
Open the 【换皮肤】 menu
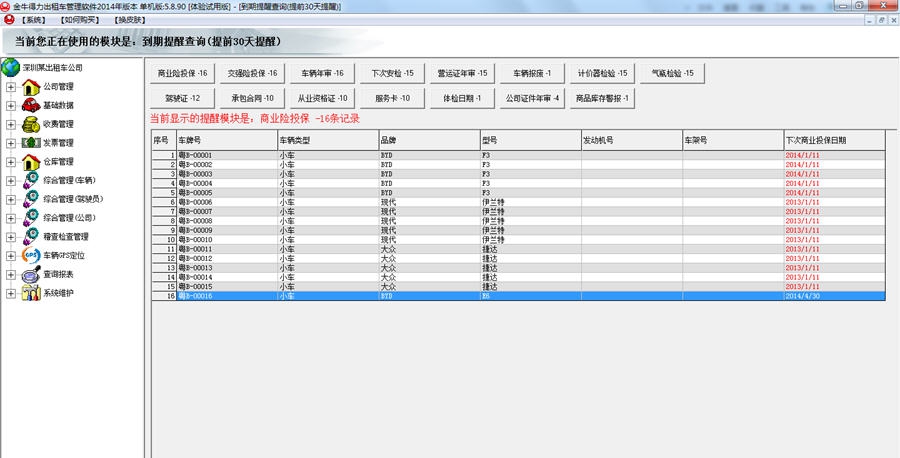coord(129,20)
